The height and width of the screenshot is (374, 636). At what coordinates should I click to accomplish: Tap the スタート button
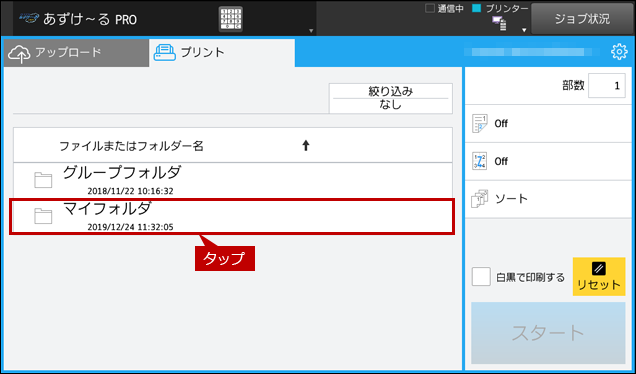(x=548, y=333)
